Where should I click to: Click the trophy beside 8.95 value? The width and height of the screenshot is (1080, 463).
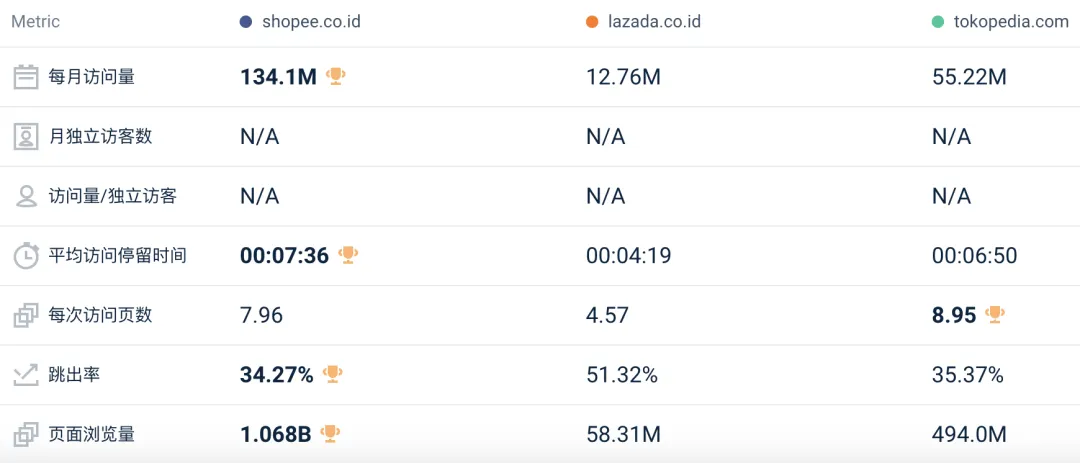click(994, 315)
